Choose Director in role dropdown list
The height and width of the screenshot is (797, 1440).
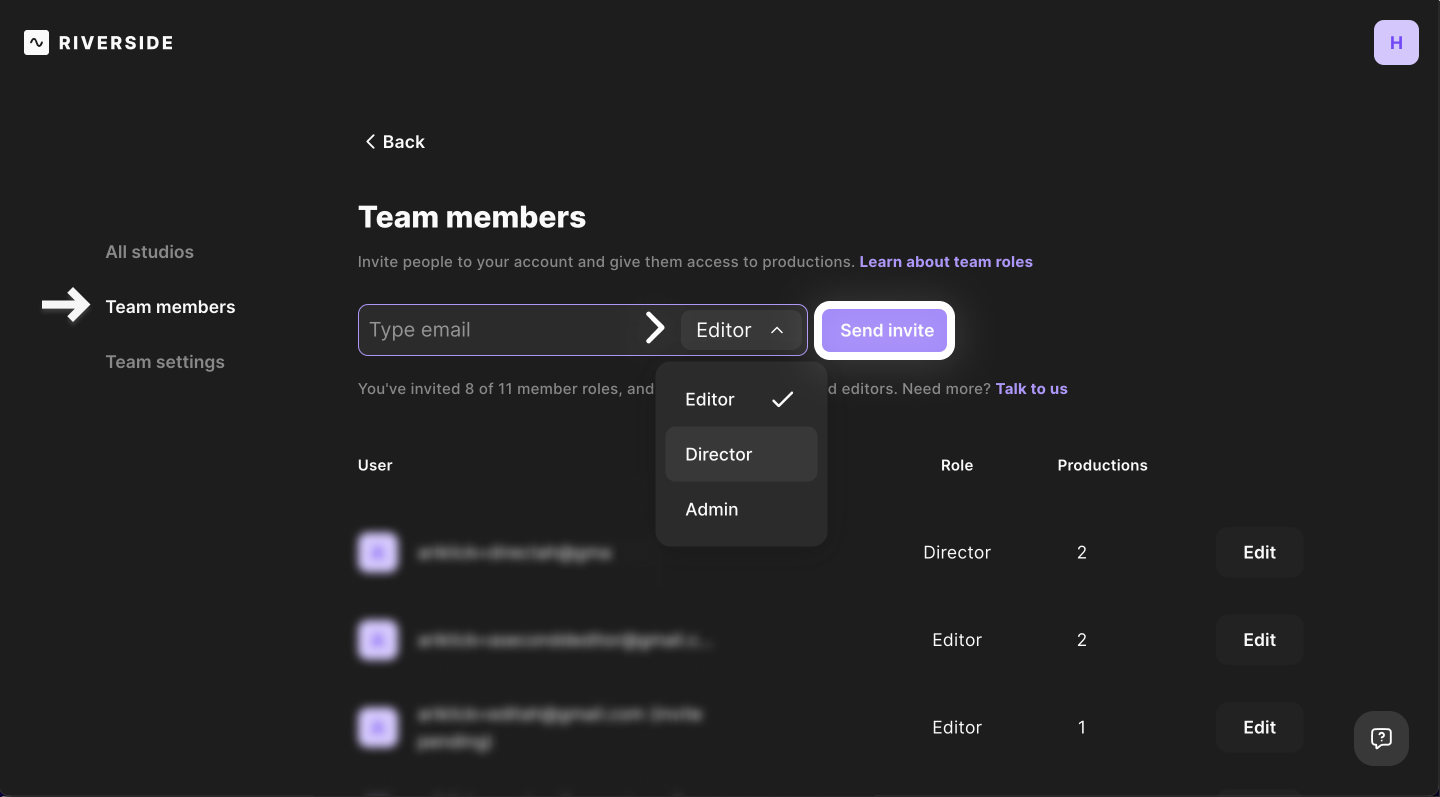[x=741, y=454]
